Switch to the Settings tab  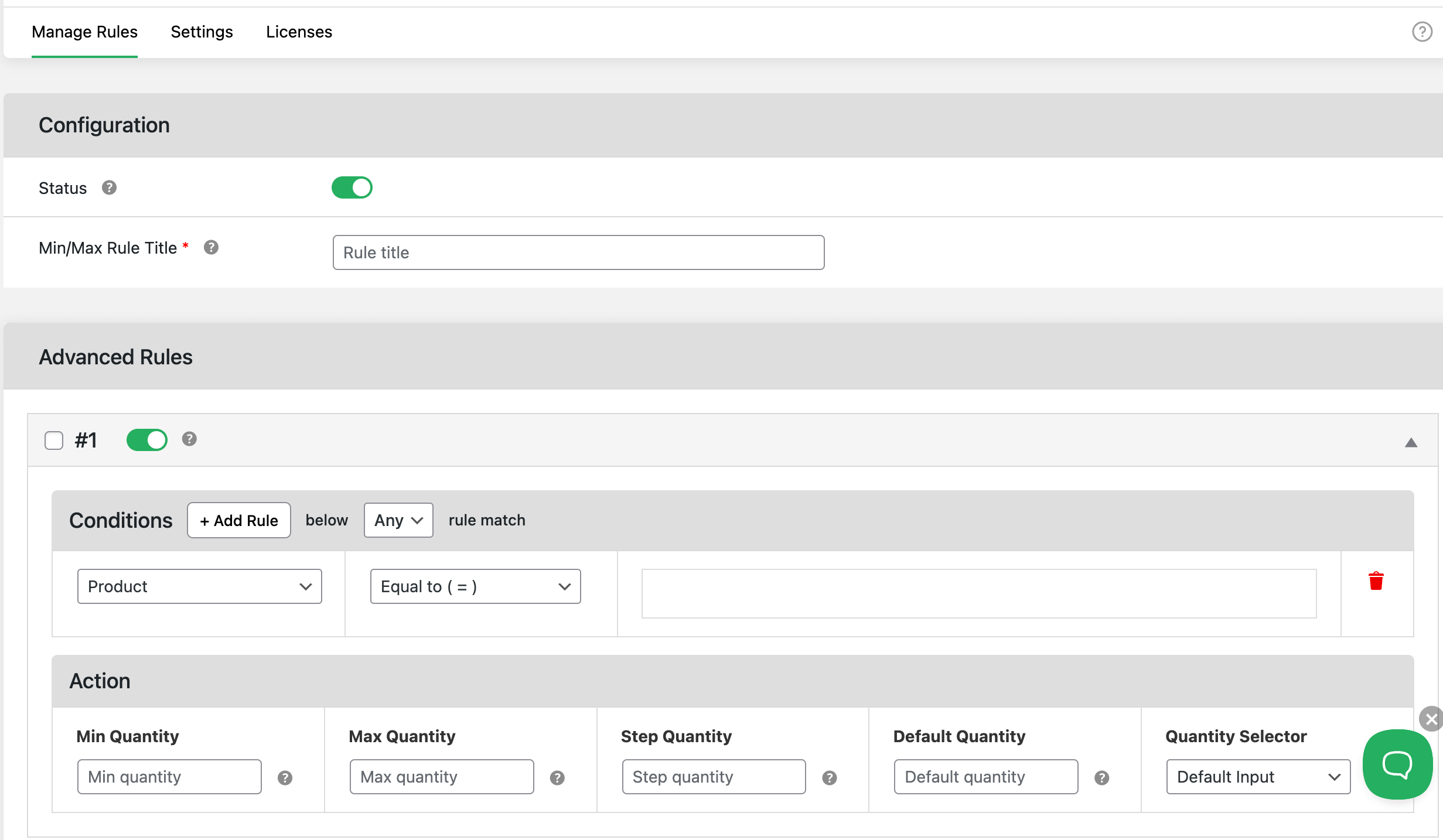tap(202, 32)
